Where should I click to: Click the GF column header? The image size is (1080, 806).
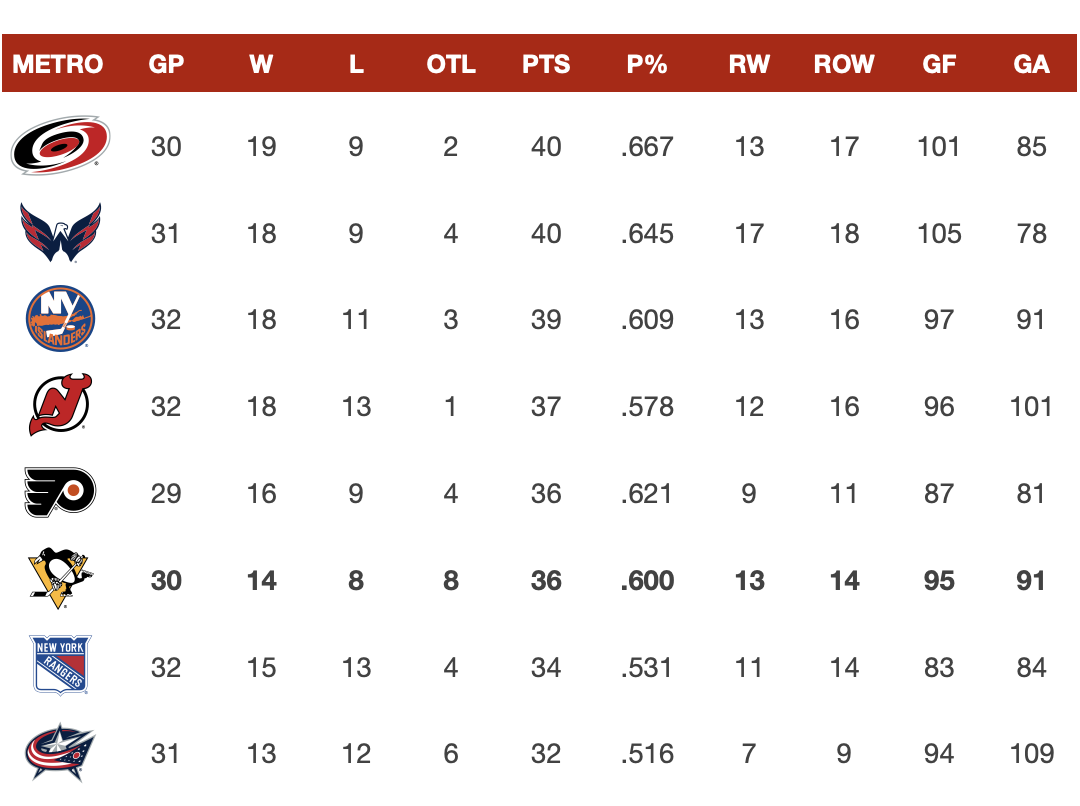point(939,64)
